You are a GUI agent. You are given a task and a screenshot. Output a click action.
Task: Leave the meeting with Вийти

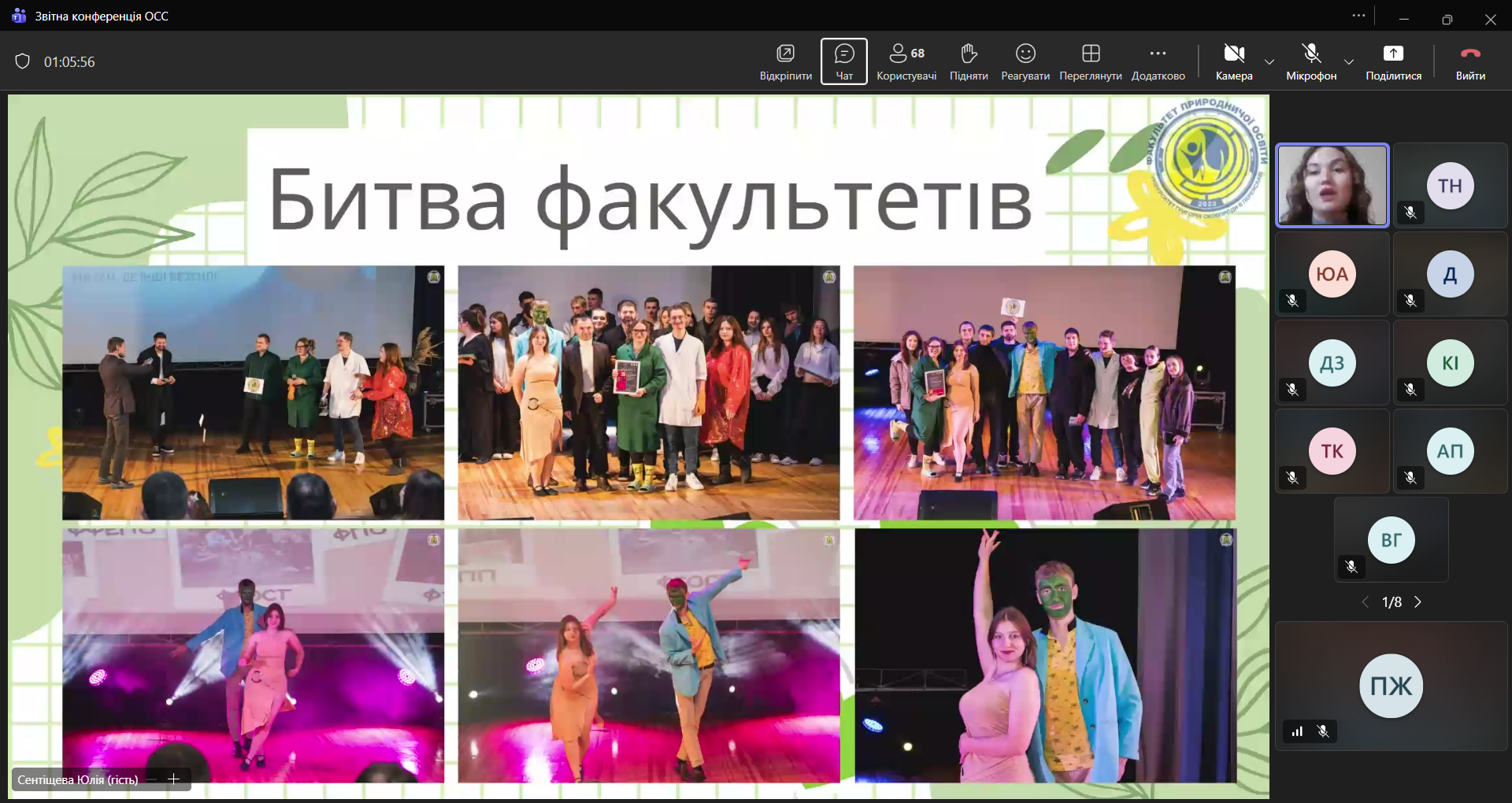pyautogui.click(x=1470, y=61)
